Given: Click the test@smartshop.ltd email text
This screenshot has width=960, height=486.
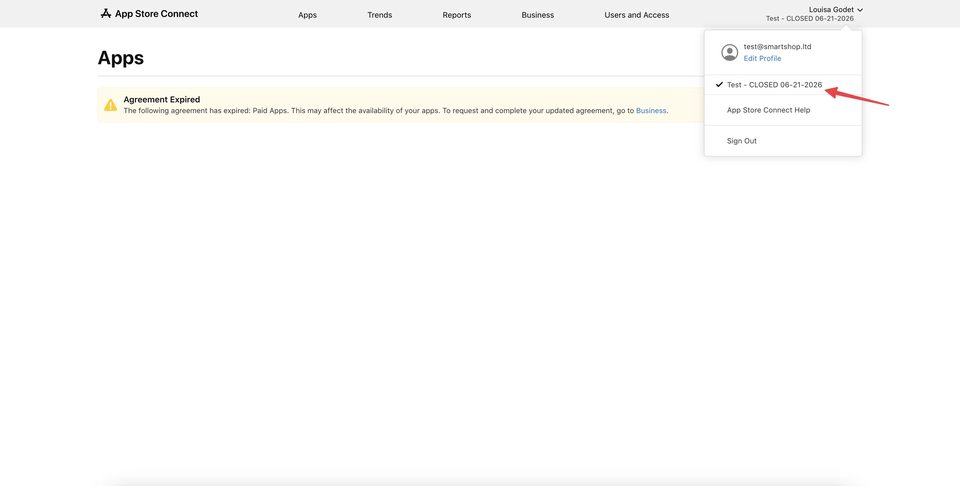Looking at the screenshot, I should coord(778,47).
